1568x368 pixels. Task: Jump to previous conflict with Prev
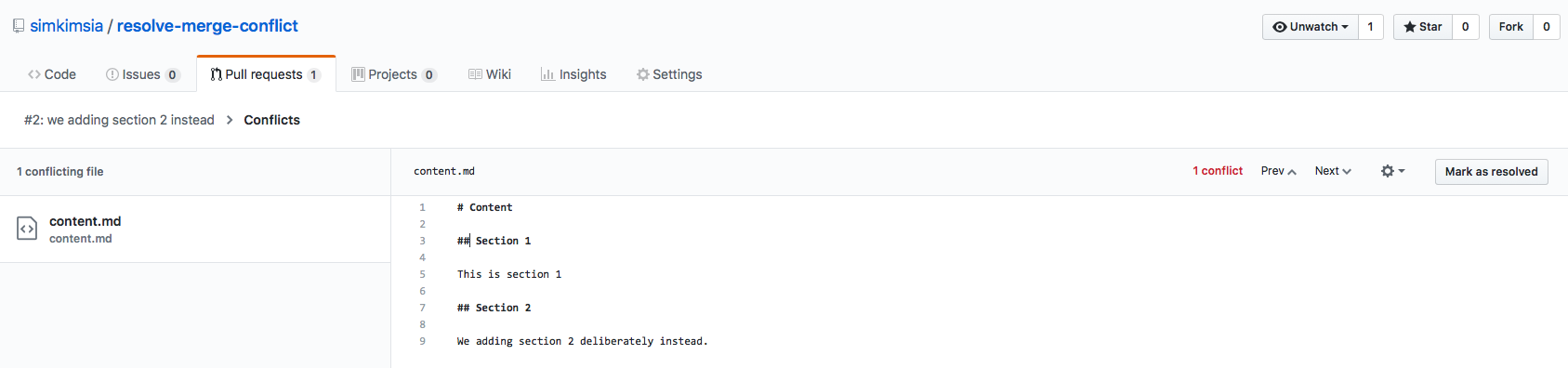pos(1278,171)
